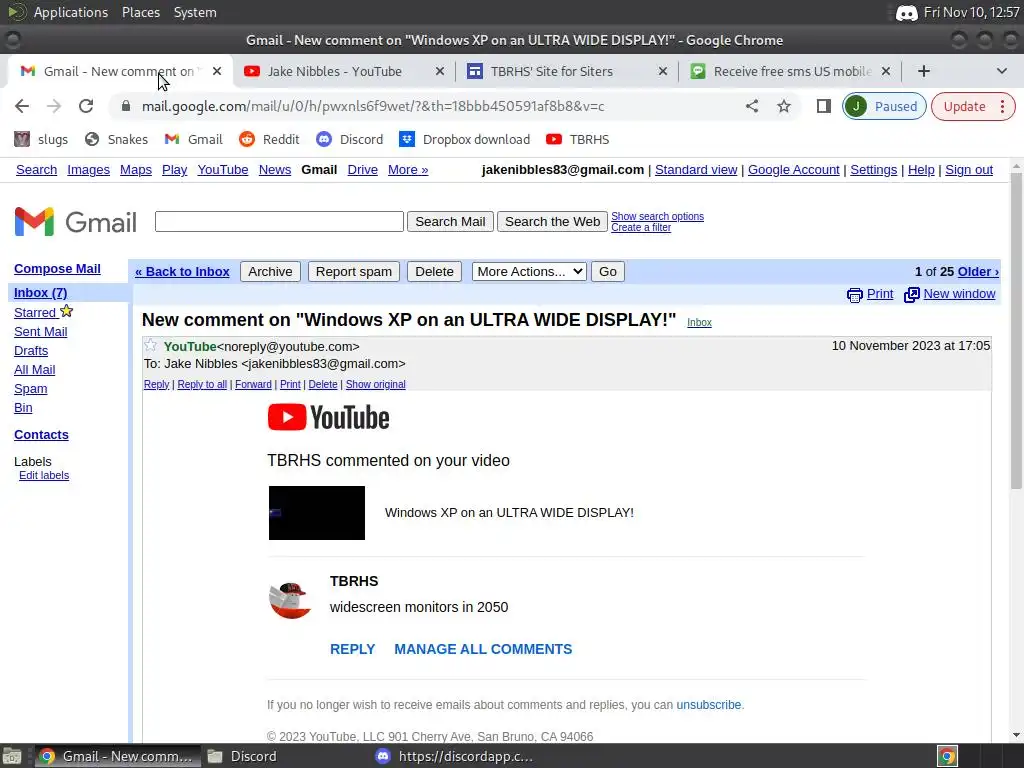This screenshot has width=1024, height=768.
Task: Open the Chrome three-dot menu
Action: tap(1002, 106)
